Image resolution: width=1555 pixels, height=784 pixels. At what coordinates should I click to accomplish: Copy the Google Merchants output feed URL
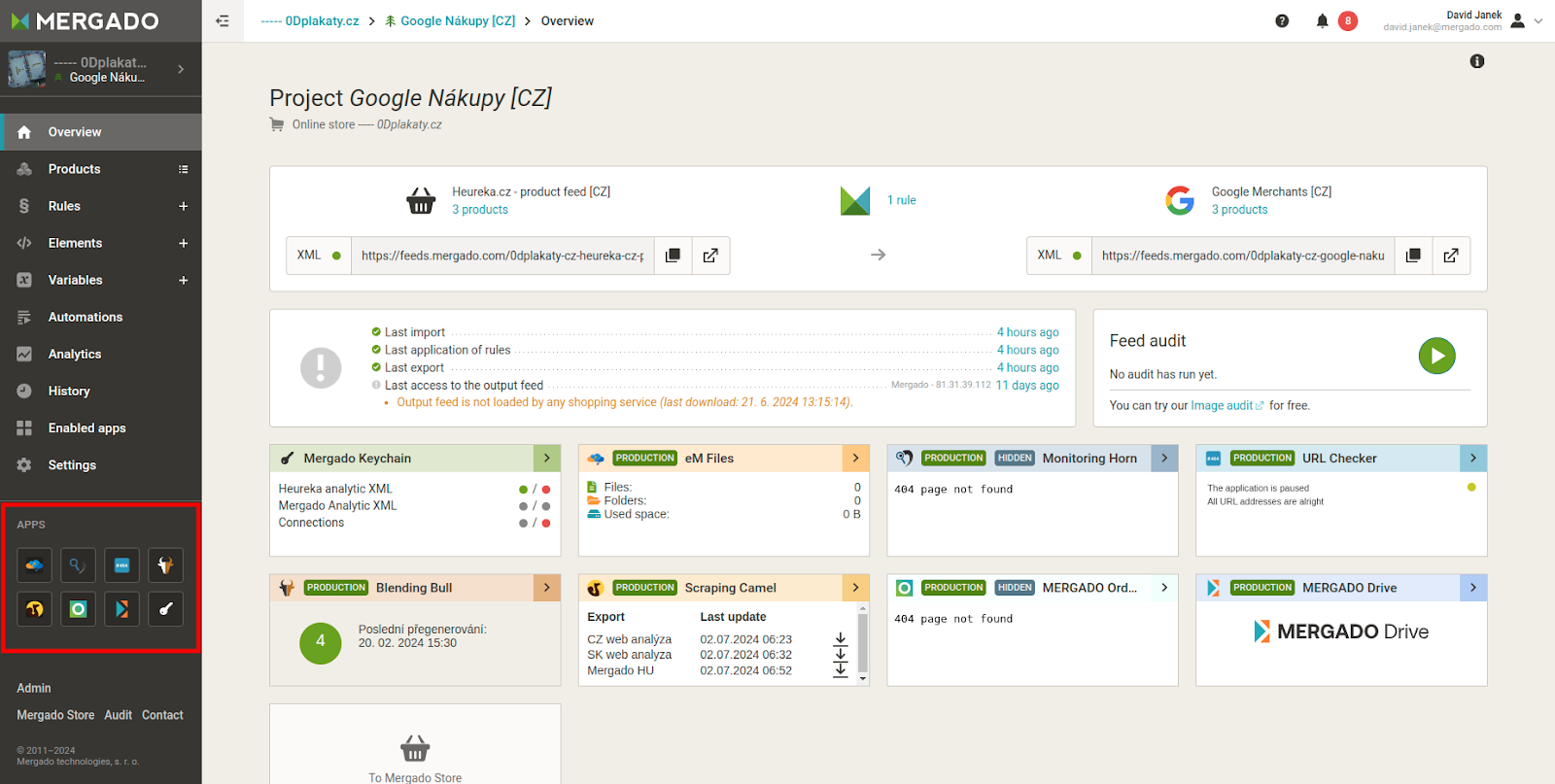pyautogui.click(x=1413, y=256)
